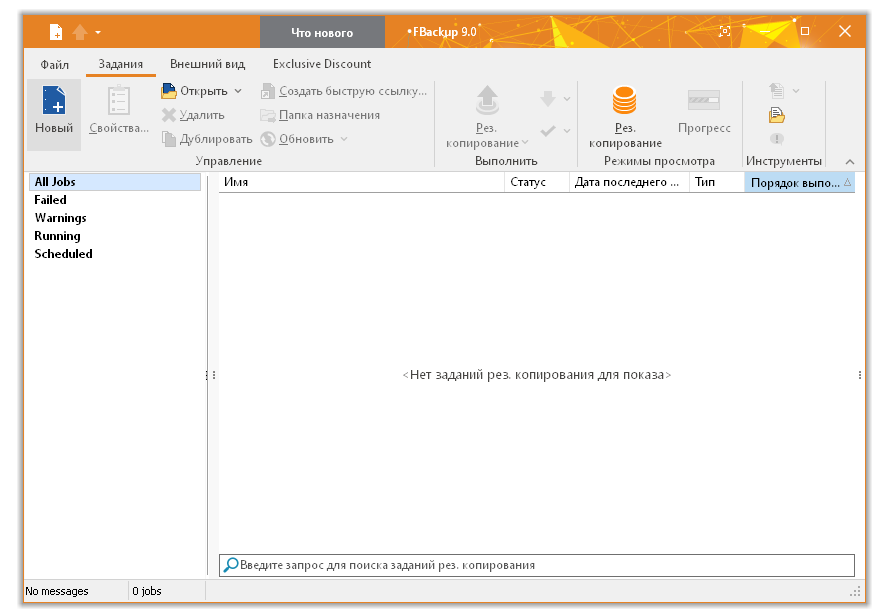The height and width of the screenshot is (611, 881).
Task: Click the No messages status entry
Action: pyautogui.click(x=57, y=591)
